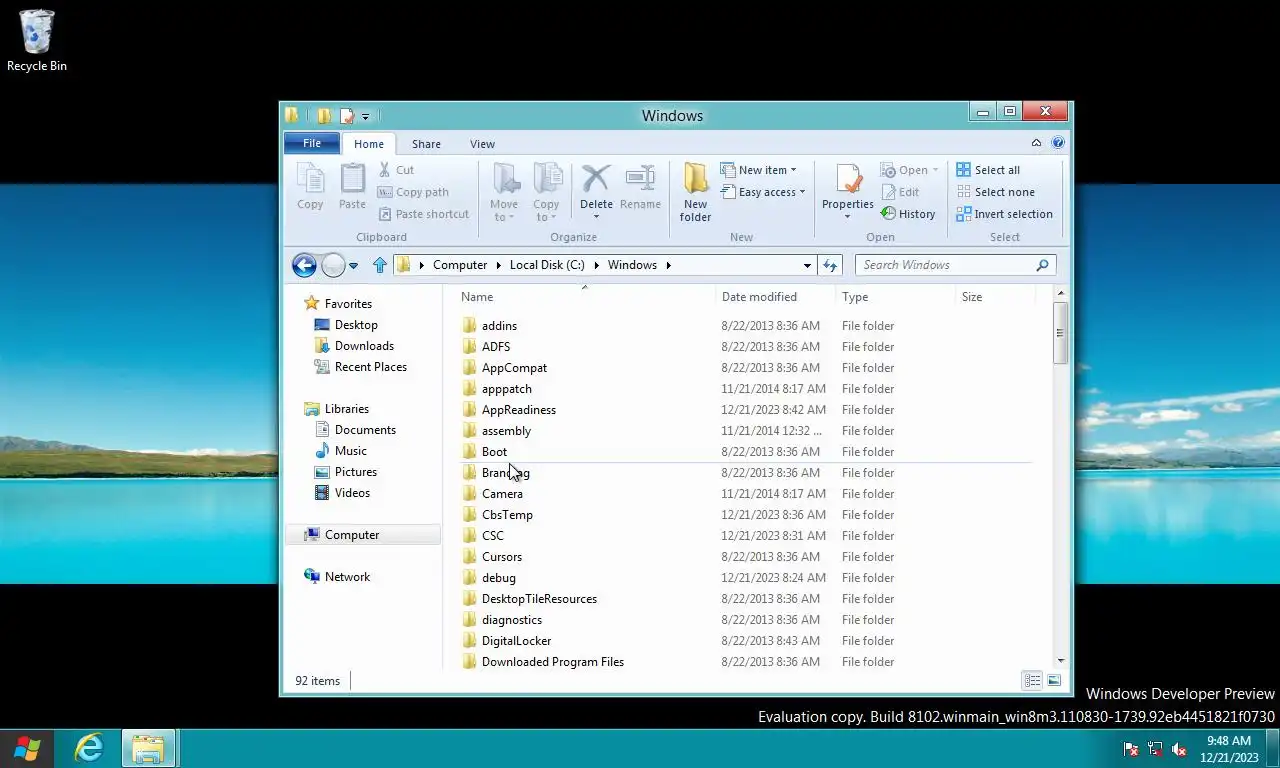Click the Paste ribbon icon

click(x=352, y=188)
